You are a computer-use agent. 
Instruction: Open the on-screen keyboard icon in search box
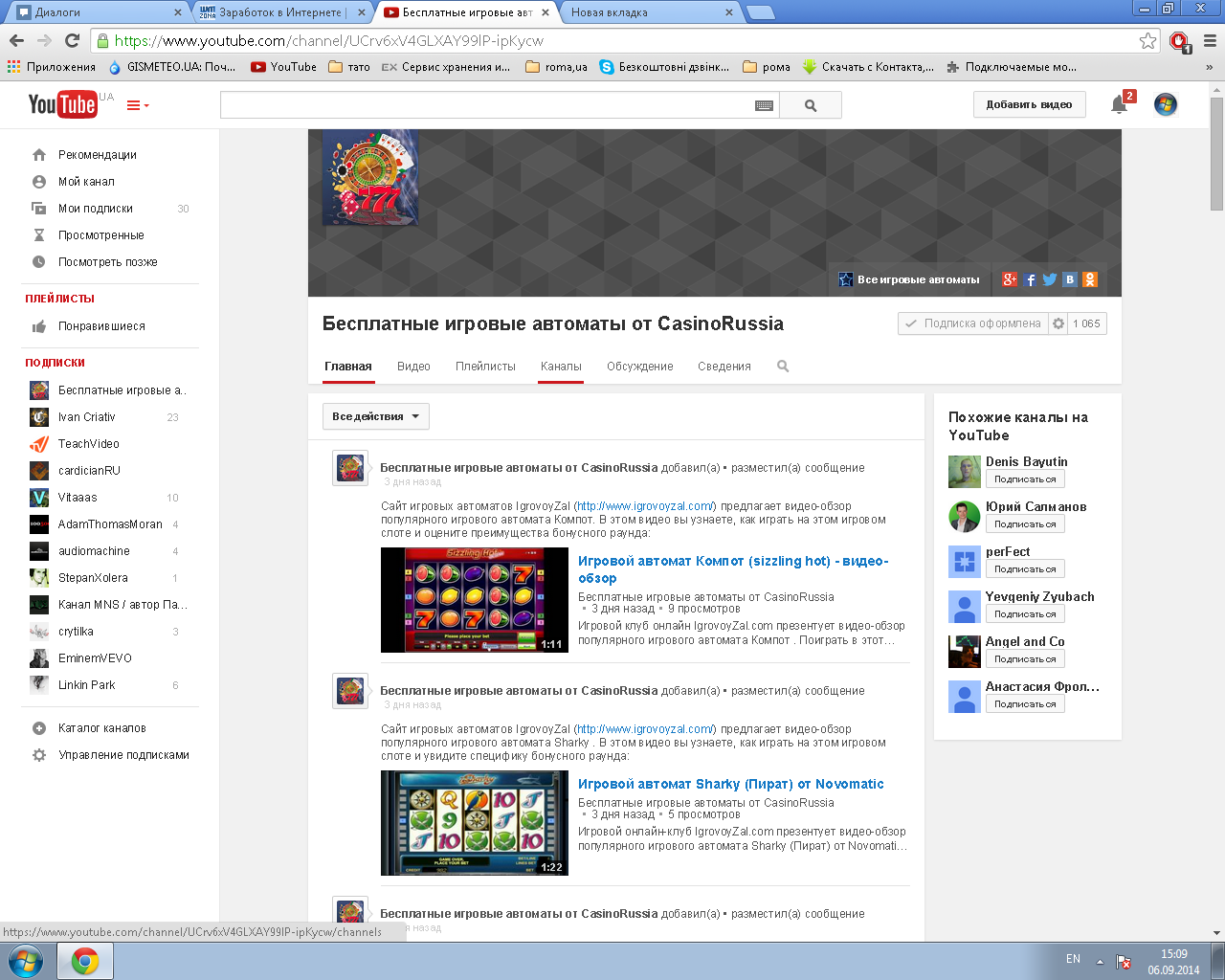(x=764, y=105)
